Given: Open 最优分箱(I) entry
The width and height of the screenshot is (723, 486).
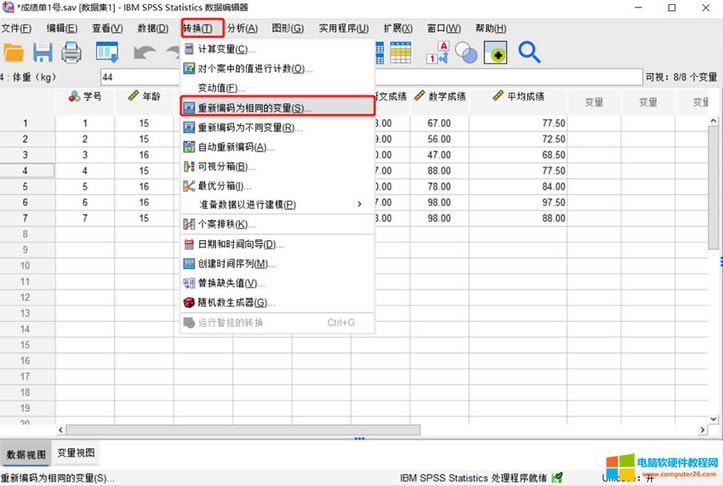Looking at the screenshot, I should pos(277,186).
